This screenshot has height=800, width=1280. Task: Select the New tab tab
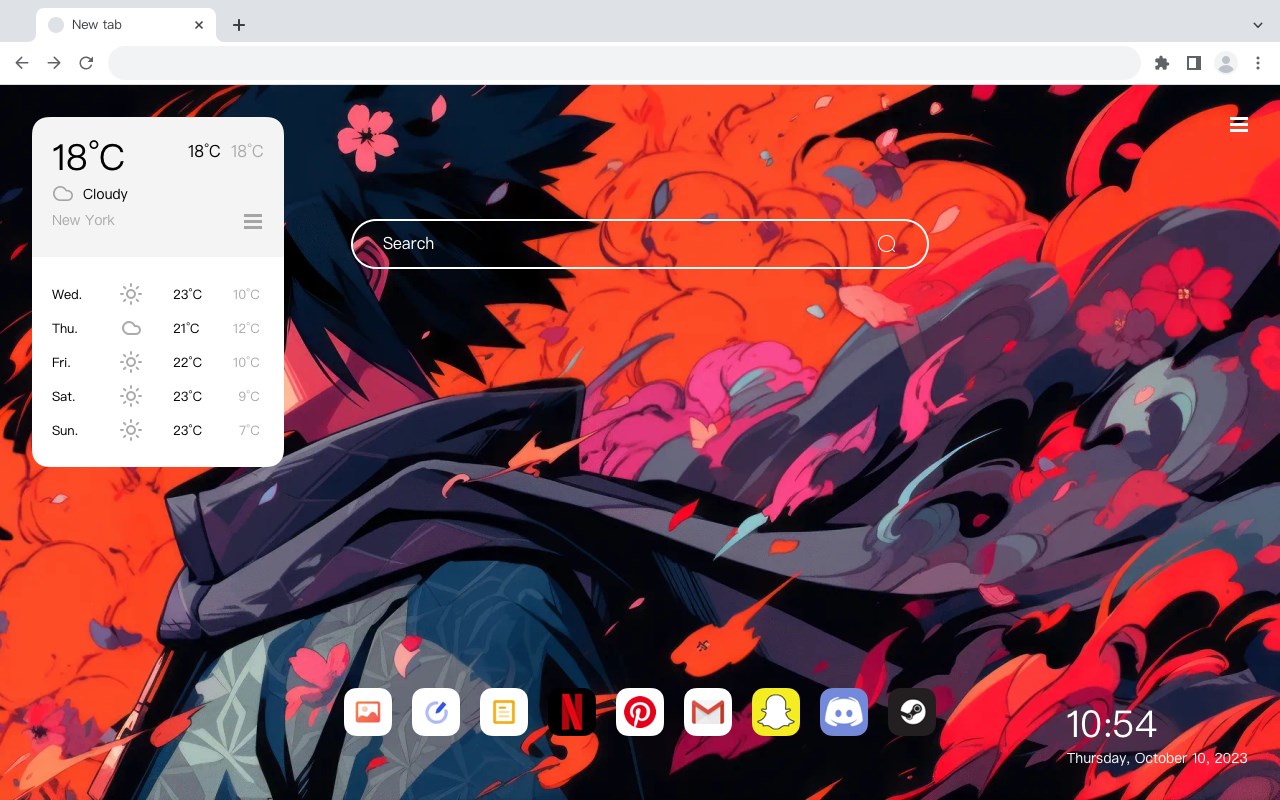[x=126, y=25]
